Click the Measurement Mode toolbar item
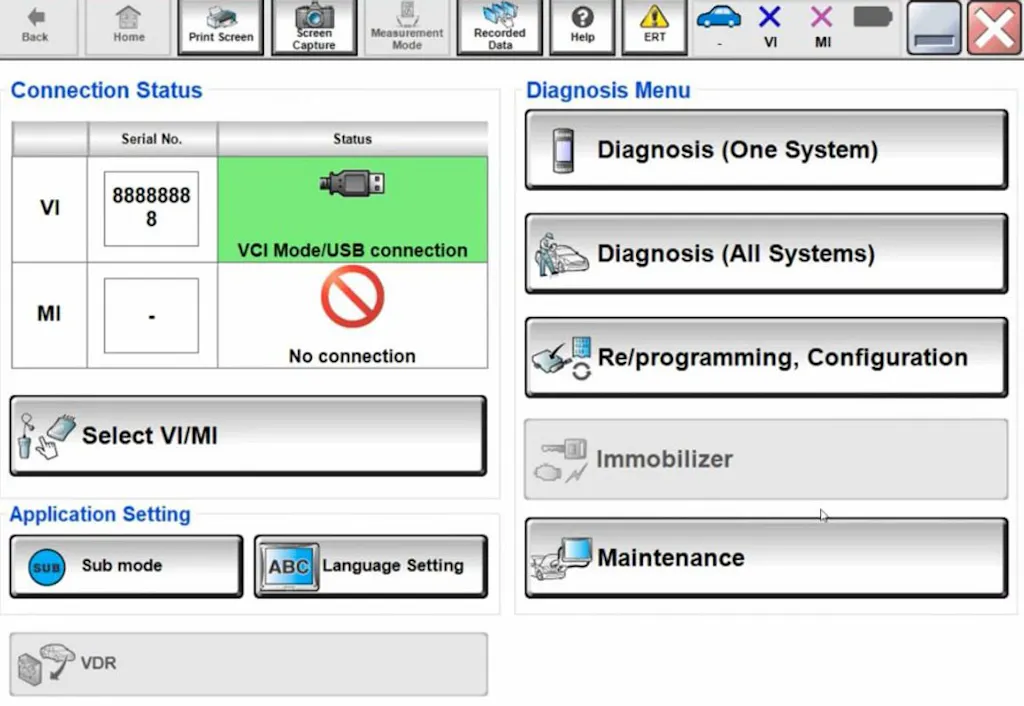1024x706 pixels. (406, 27)
